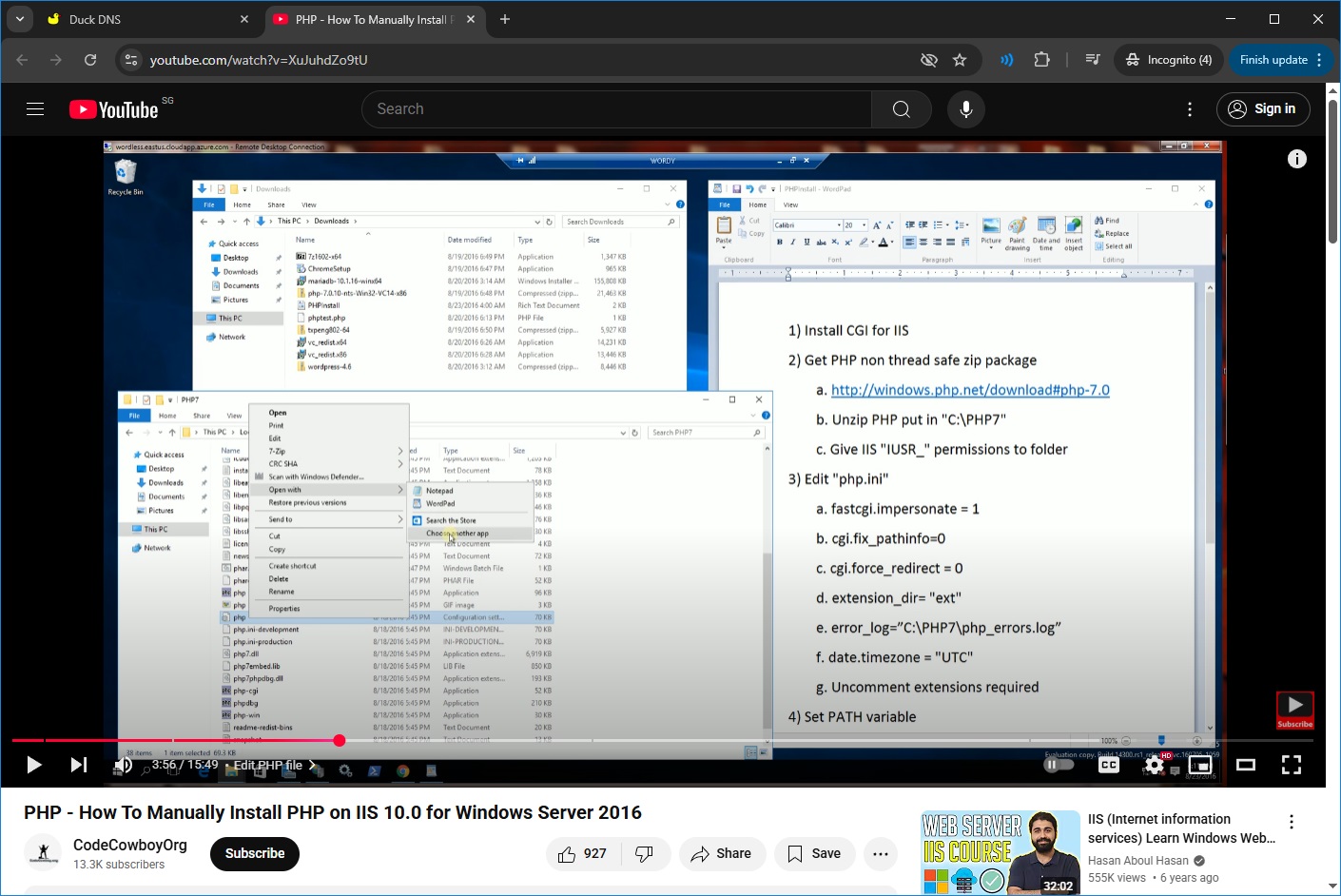Open the tab search dropdown arrow
The width and height of the screenshot is (1341, 896).
click(20, 19)
